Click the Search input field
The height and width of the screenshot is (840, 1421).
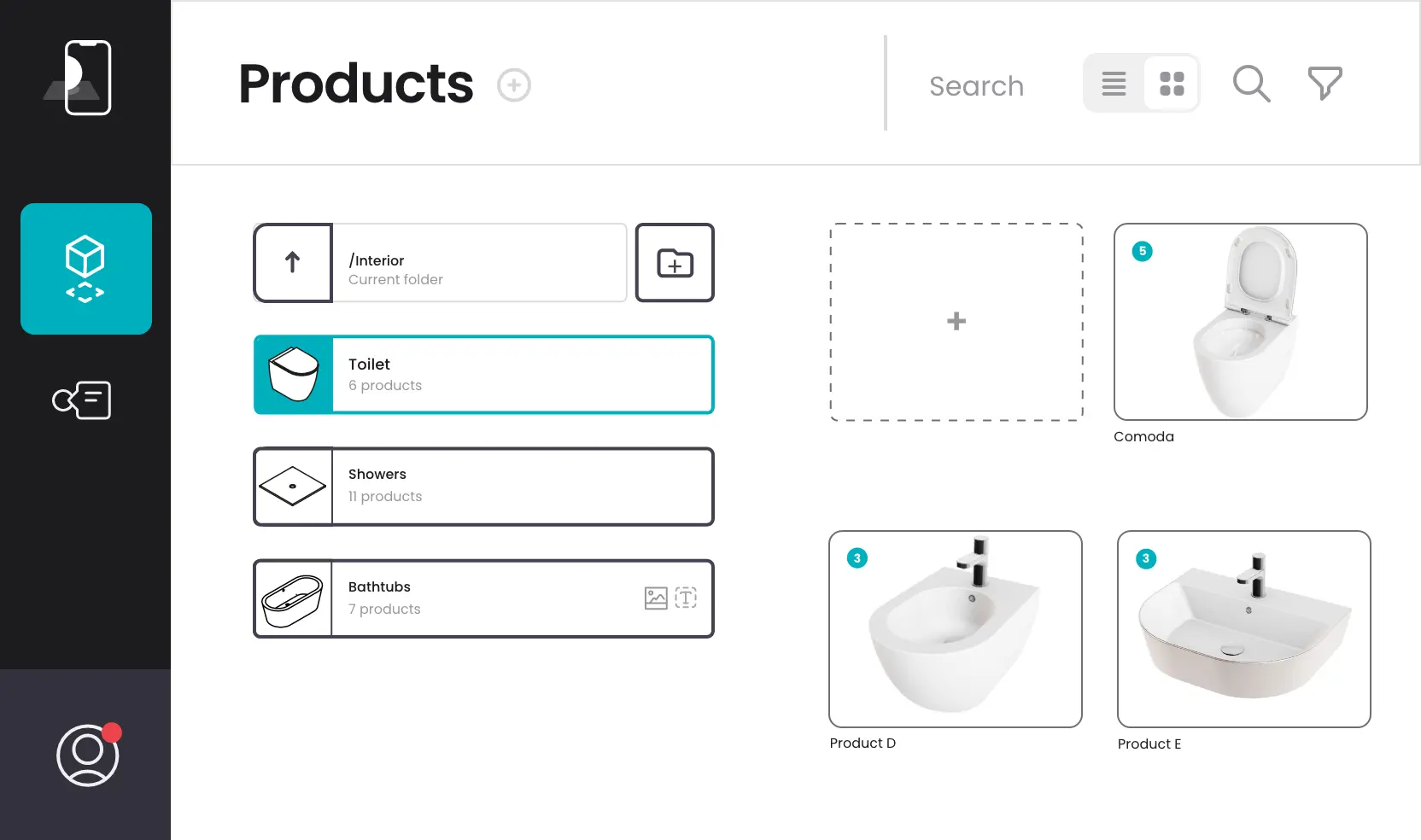click(x=977, y=85)
